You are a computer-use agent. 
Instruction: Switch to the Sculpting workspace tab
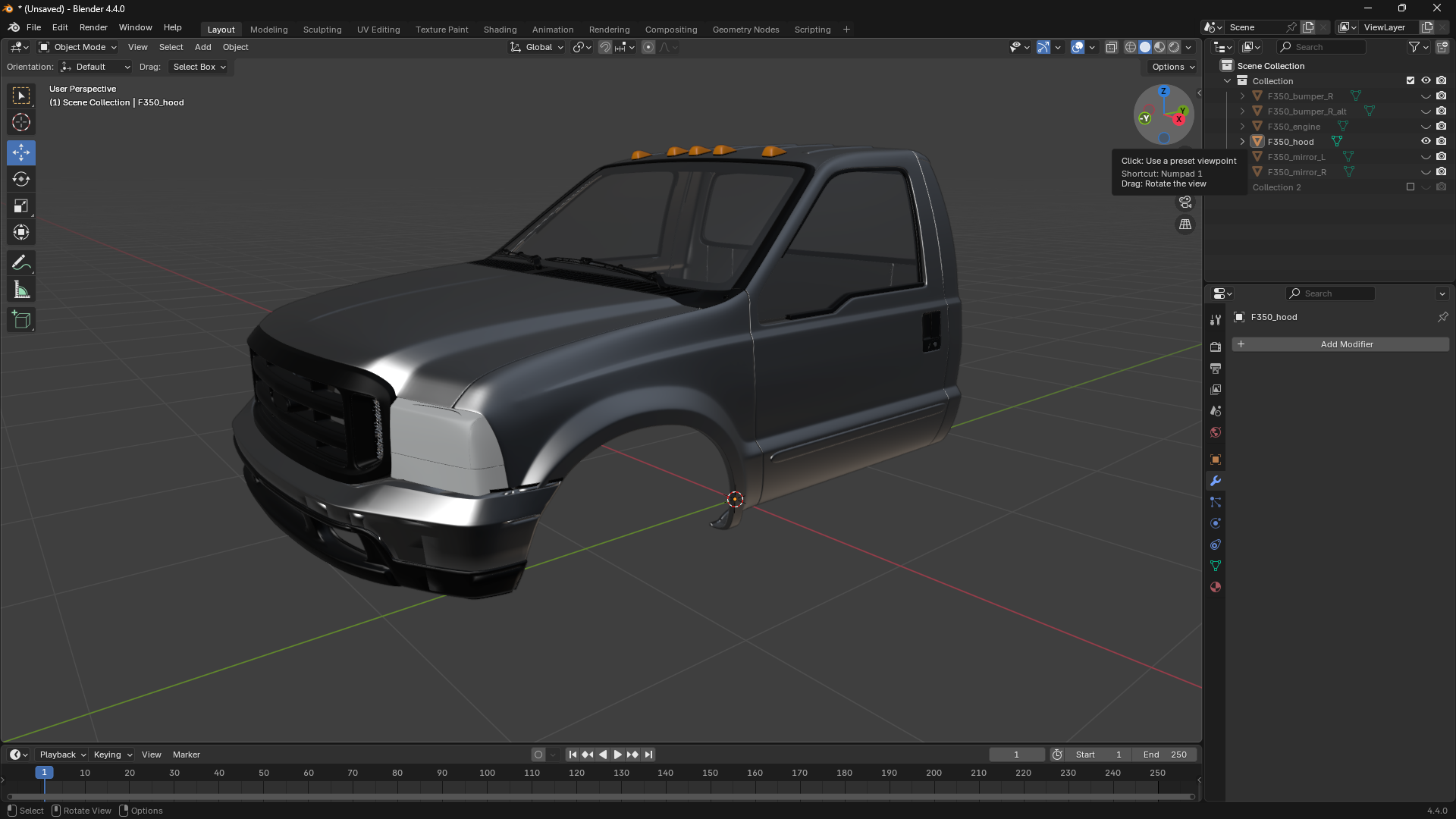pyautogui.click(x=322, y=30)
